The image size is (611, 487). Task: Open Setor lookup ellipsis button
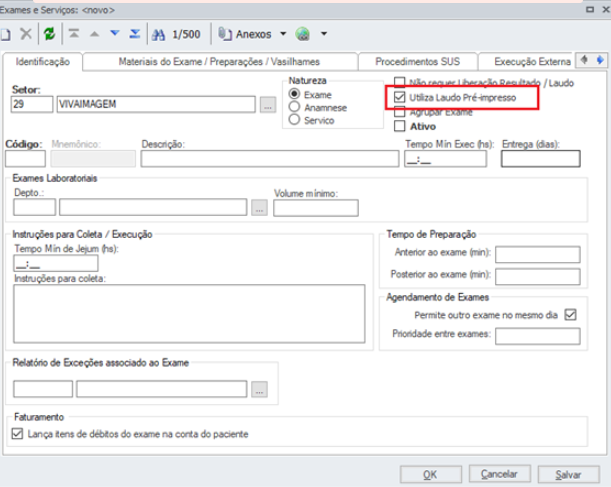tap(268, 105)
